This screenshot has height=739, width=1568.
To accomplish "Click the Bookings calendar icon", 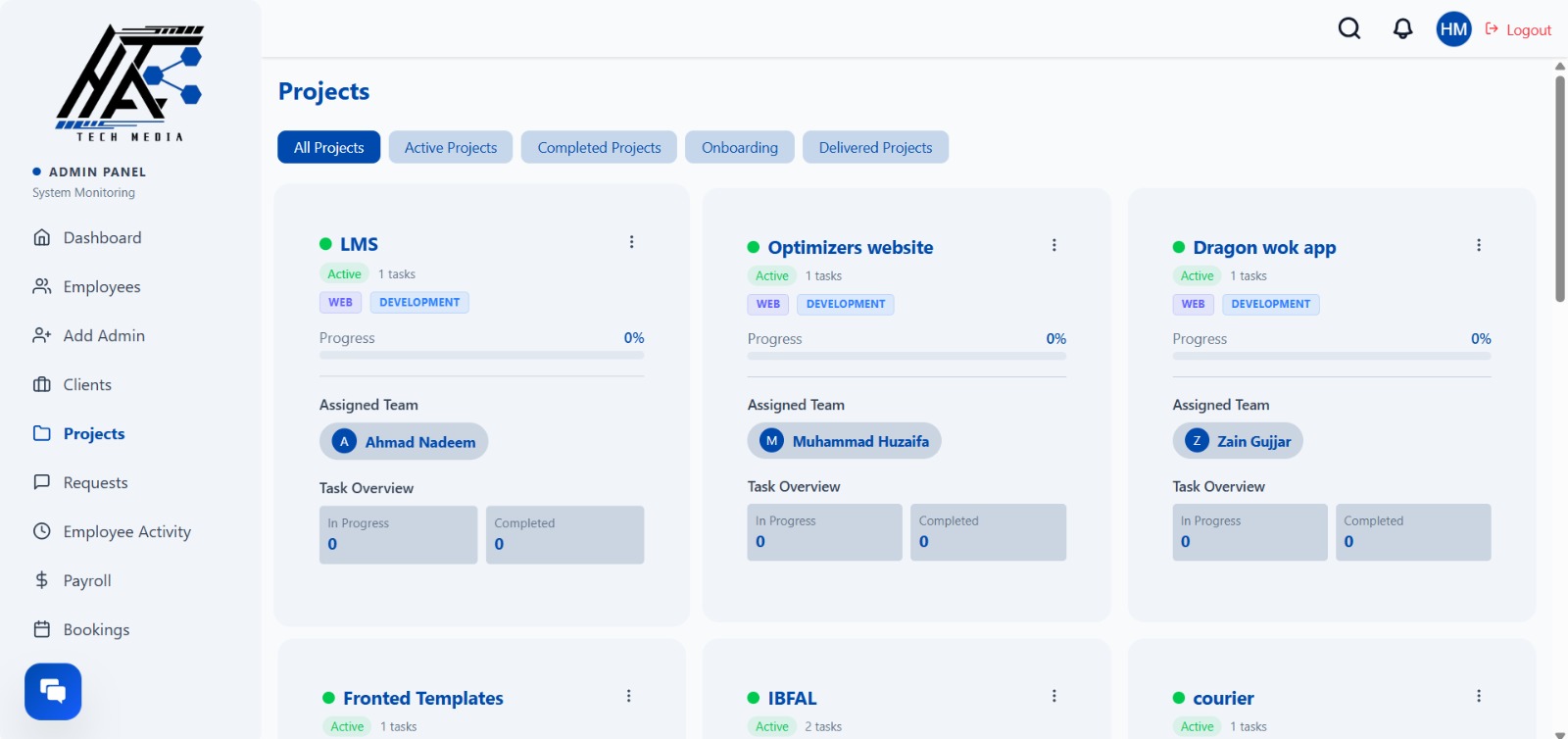I will click(42, 629).
